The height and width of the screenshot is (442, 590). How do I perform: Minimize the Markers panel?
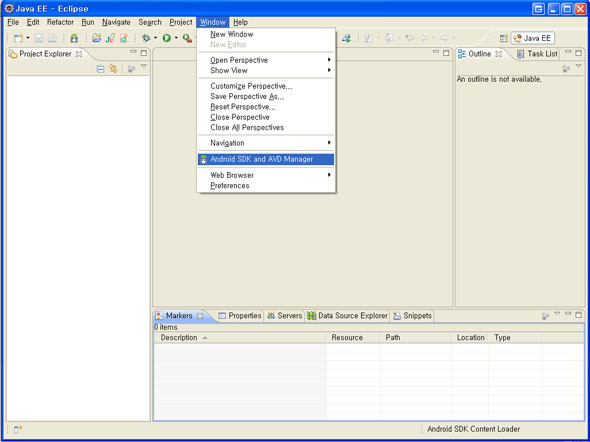click(568, 313)
